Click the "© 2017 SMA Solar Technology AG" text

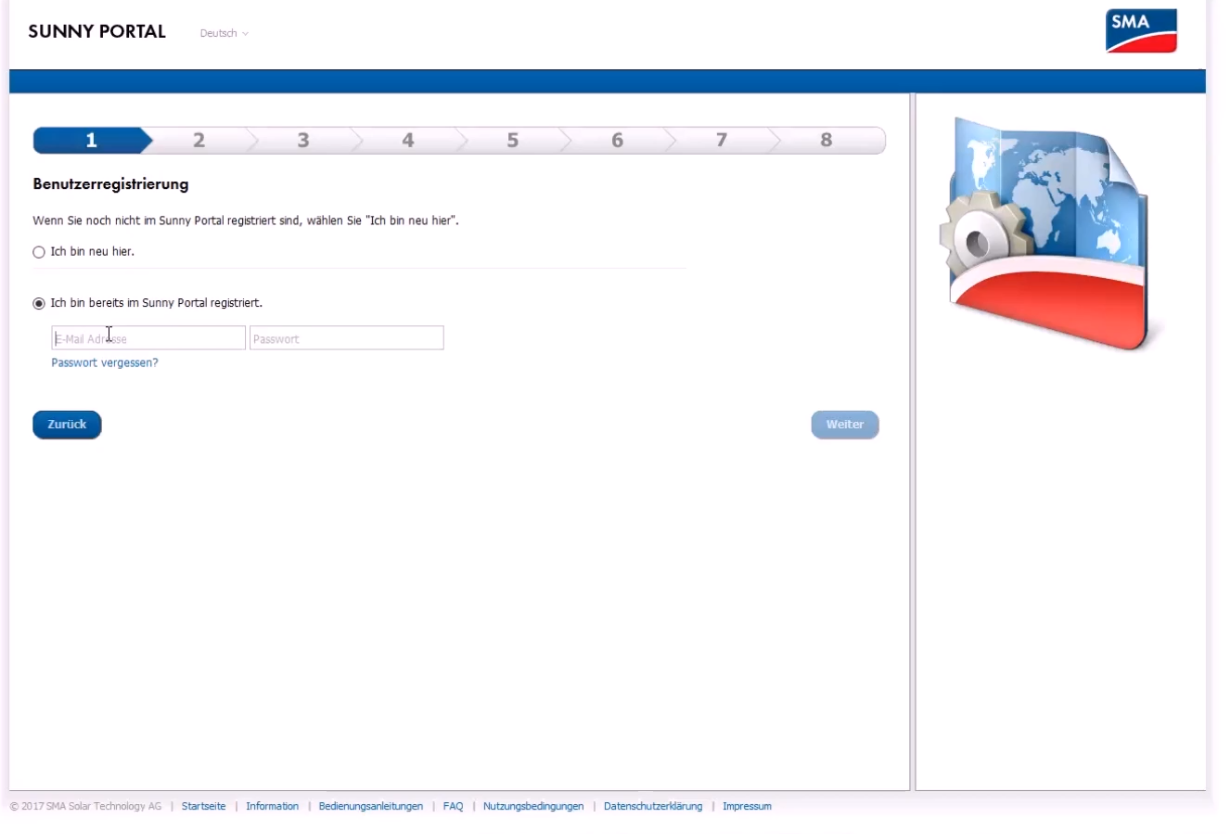pyautogui.click(x=86, y=806)
